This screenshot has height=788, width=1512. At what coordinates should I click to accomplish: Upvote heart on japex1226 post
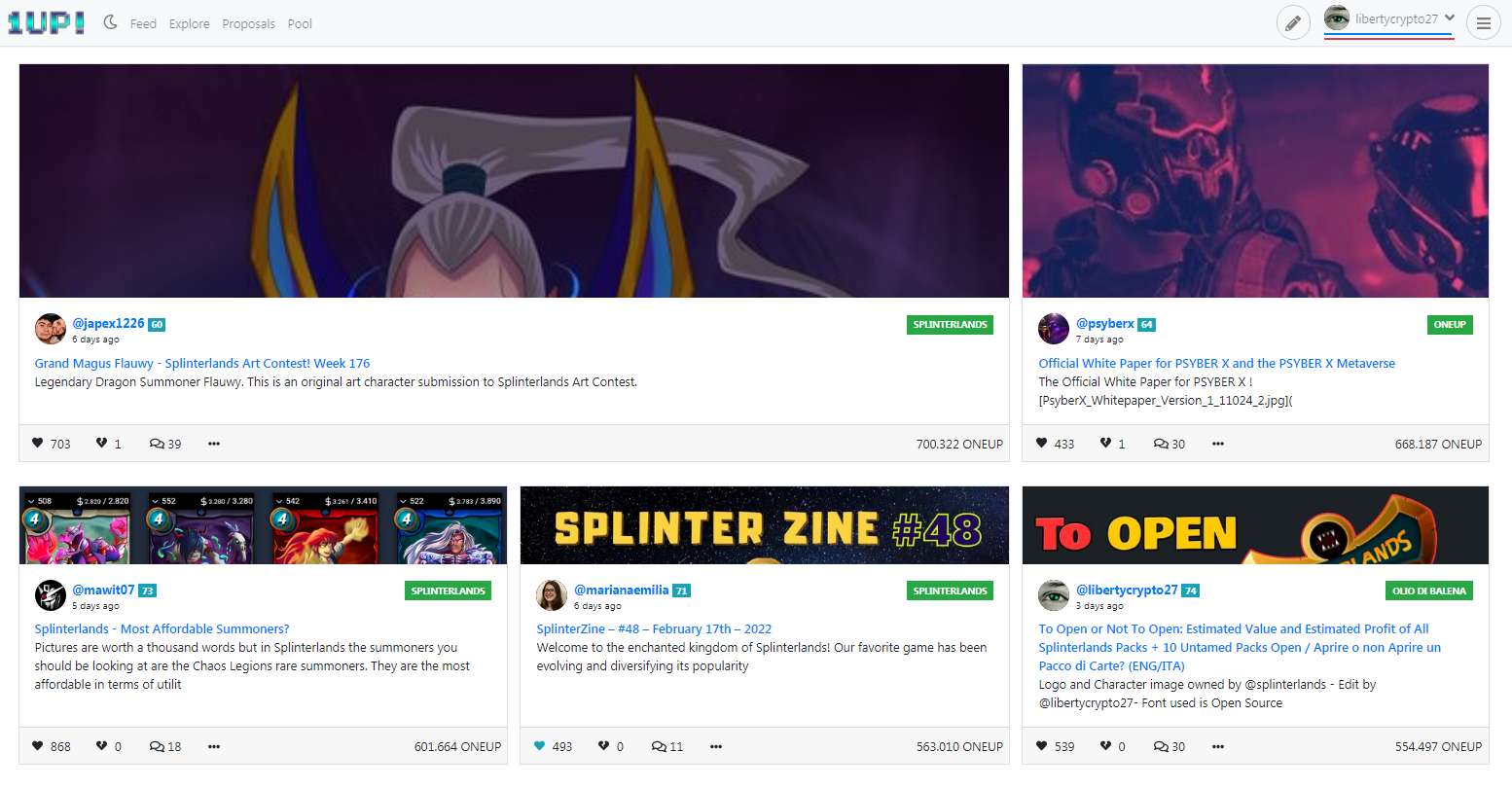point(38,444)
